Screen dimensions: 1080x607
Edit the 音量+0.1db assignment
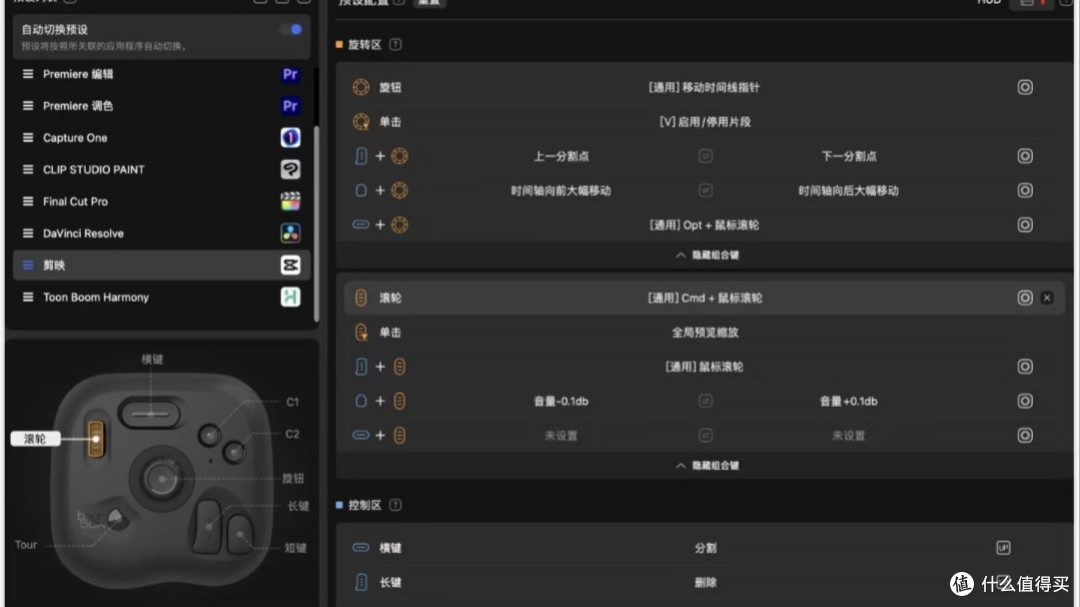coord(849,401)
